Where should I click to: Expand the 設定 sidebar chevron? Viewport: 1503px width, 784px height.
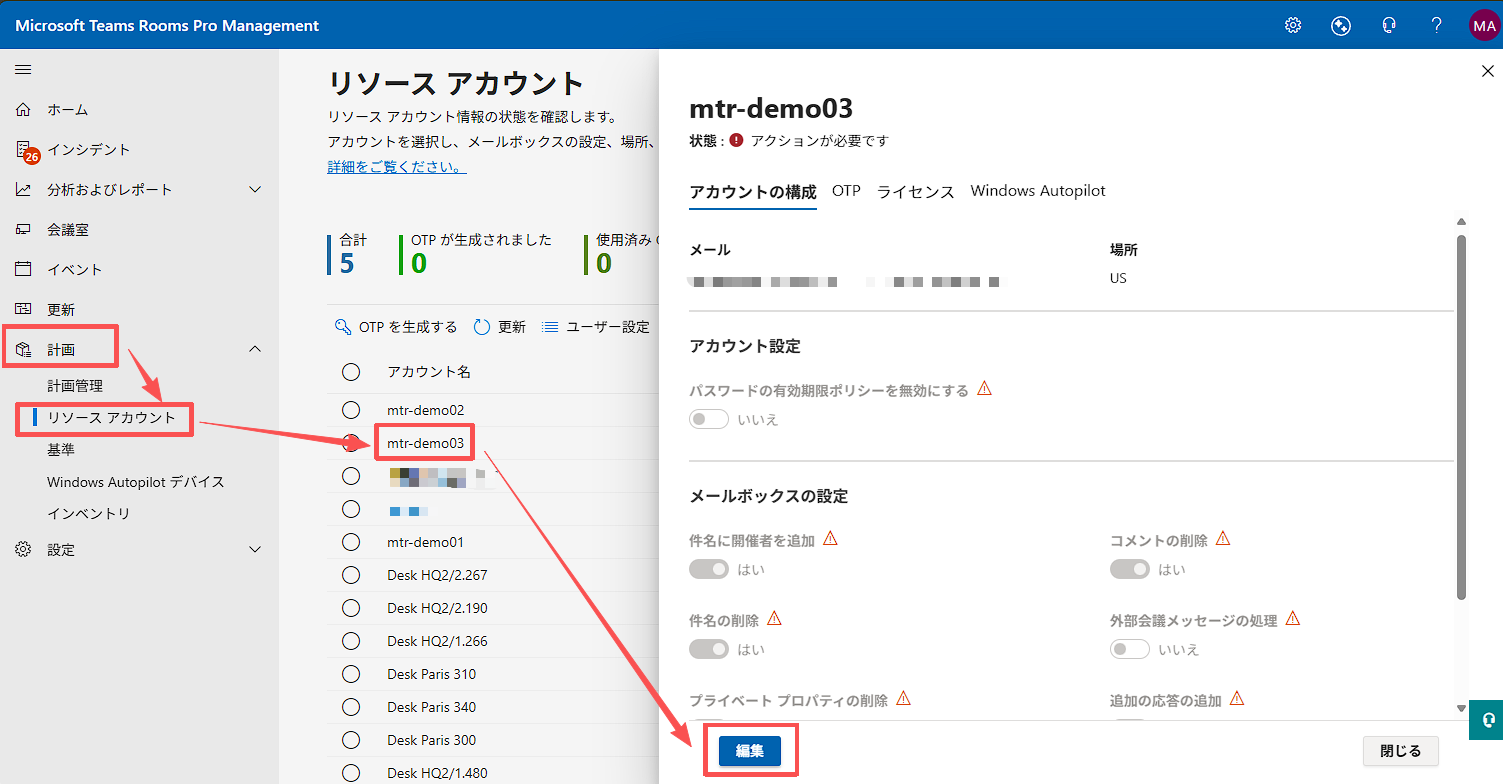(255, 549)
